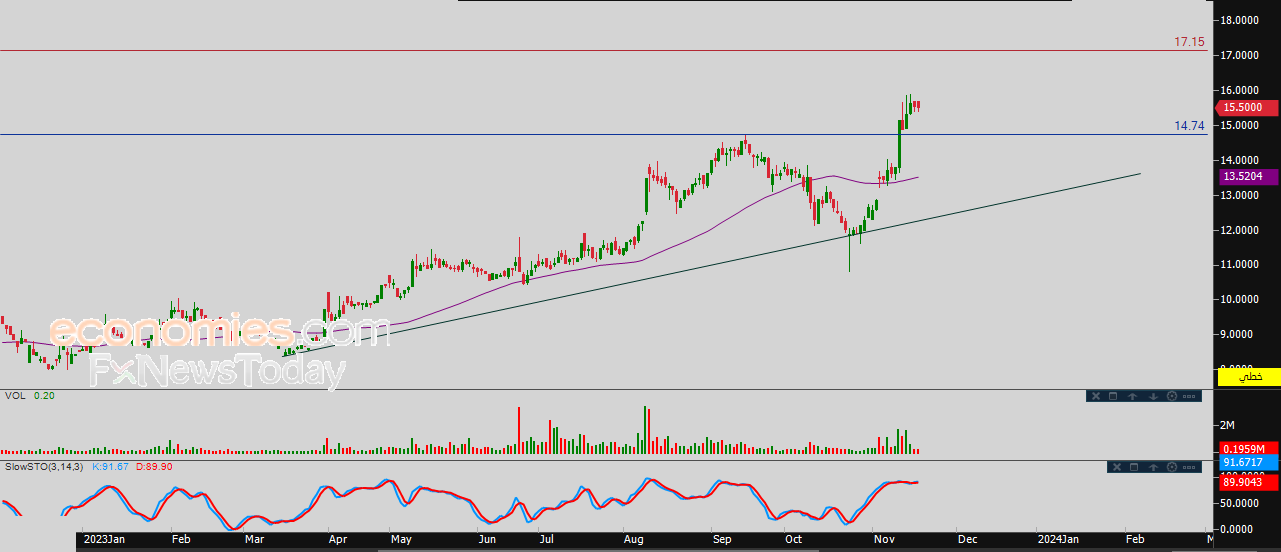This screenshot has height=552, width=1281.
Task: Click the Aug date axis label
Action: click(634, 539)
